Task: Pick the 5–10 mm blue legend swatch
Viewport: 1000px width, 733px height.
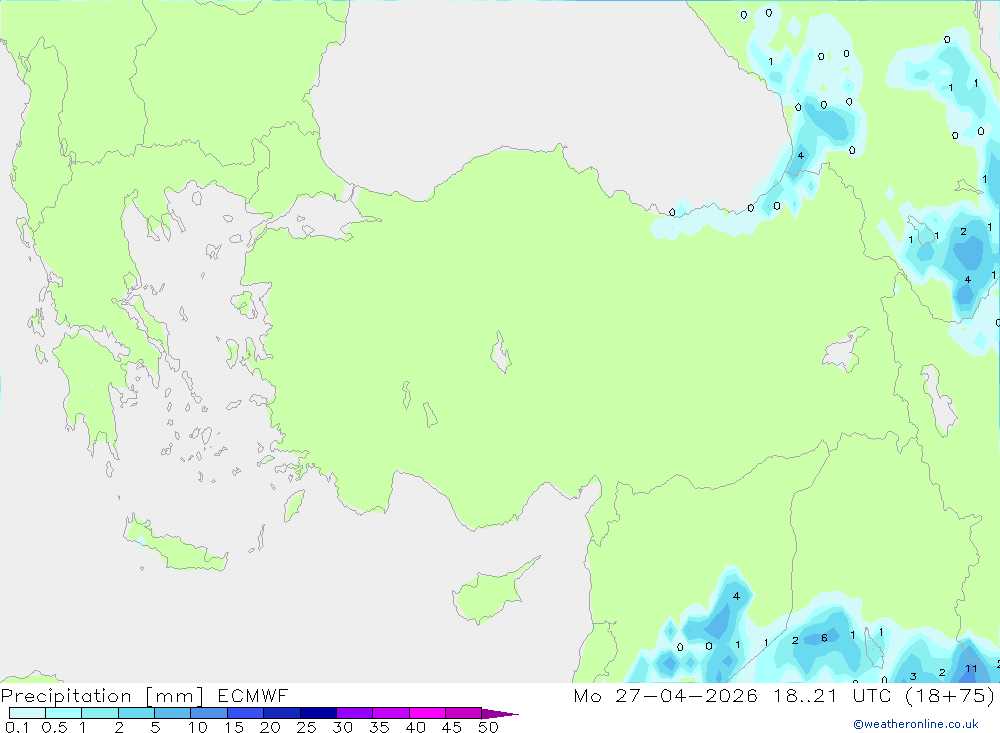Action: click(172, 713)
